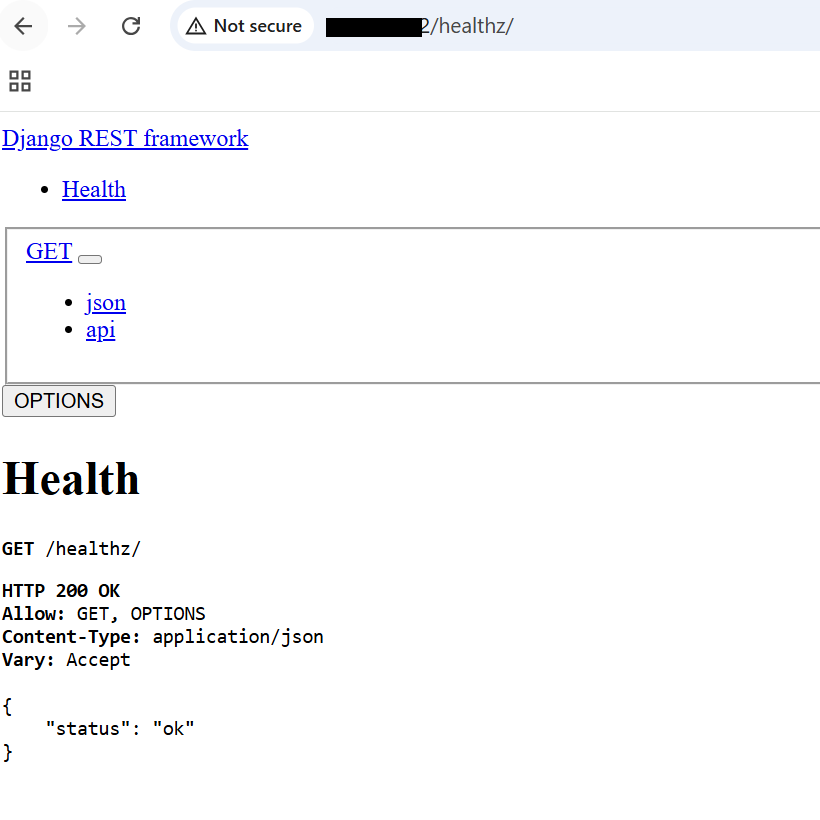Image resolution: width=820 pixels, height=820 pixels.
Task: Click the reload page icon
Action: click(130, 26)
